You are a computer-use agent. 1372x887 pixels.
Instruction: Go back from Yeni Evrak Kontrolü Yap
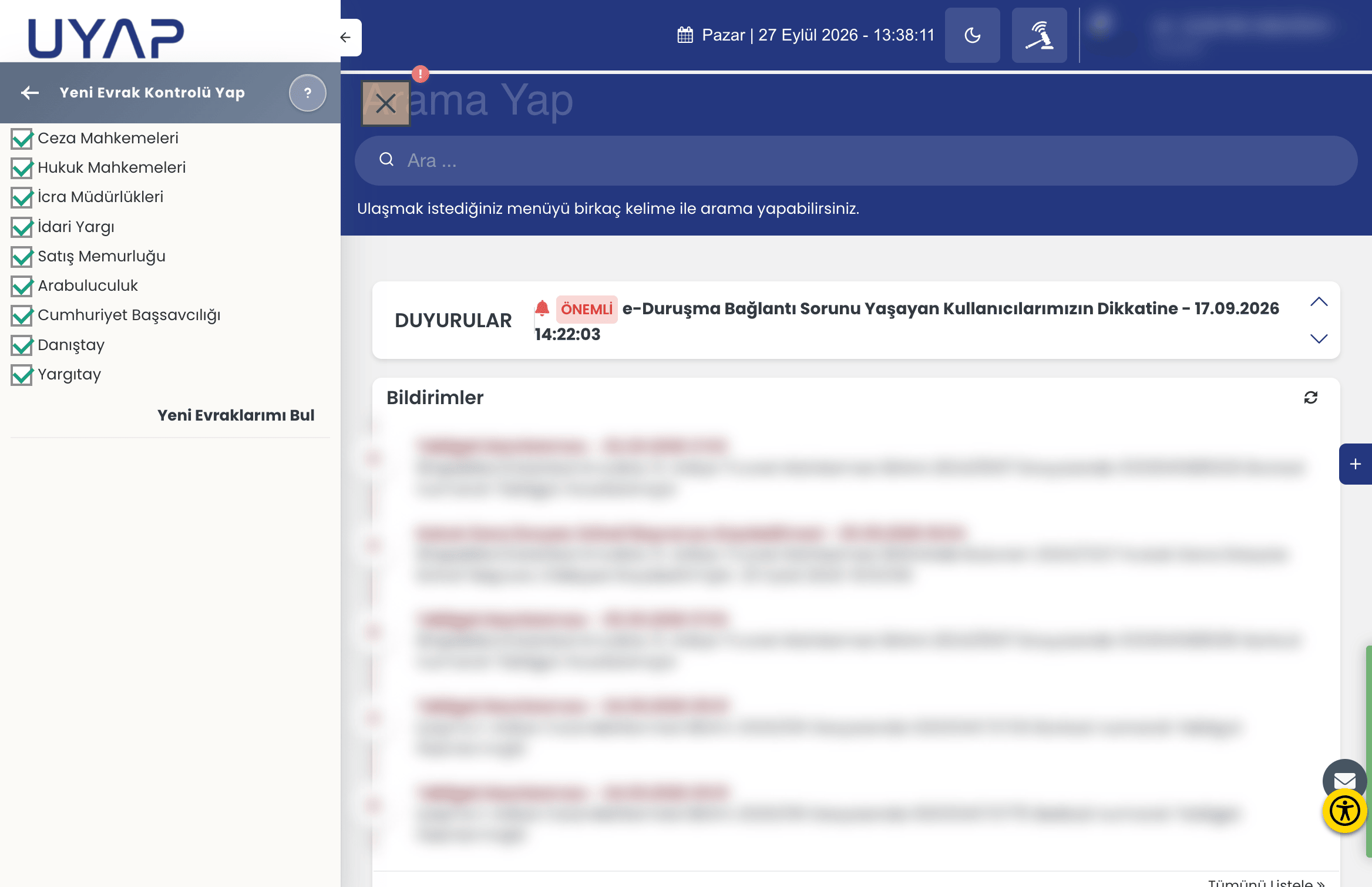tap(30, 93)
